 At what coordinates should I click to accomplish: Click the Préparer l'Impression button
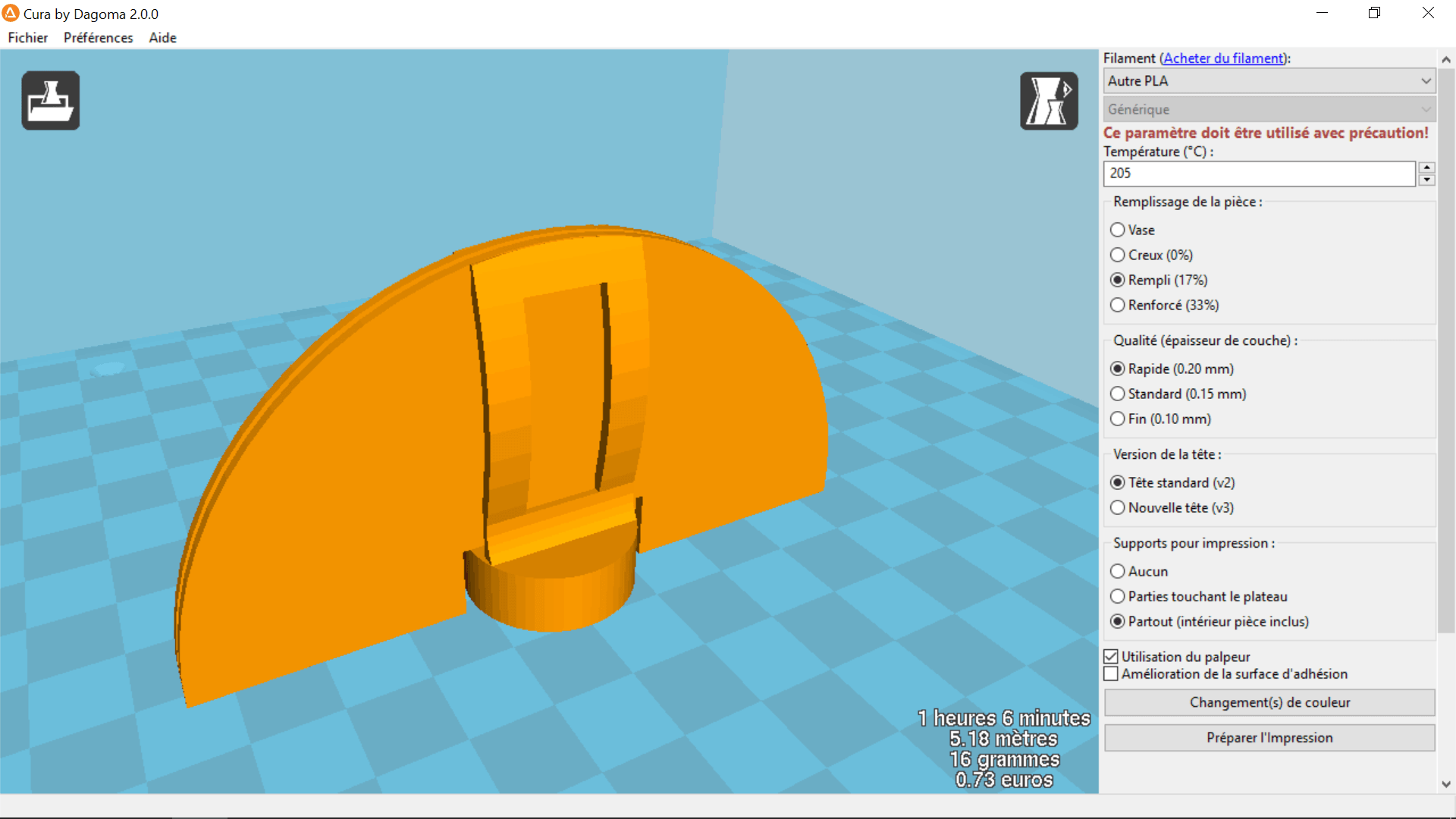coord(1269,738)
